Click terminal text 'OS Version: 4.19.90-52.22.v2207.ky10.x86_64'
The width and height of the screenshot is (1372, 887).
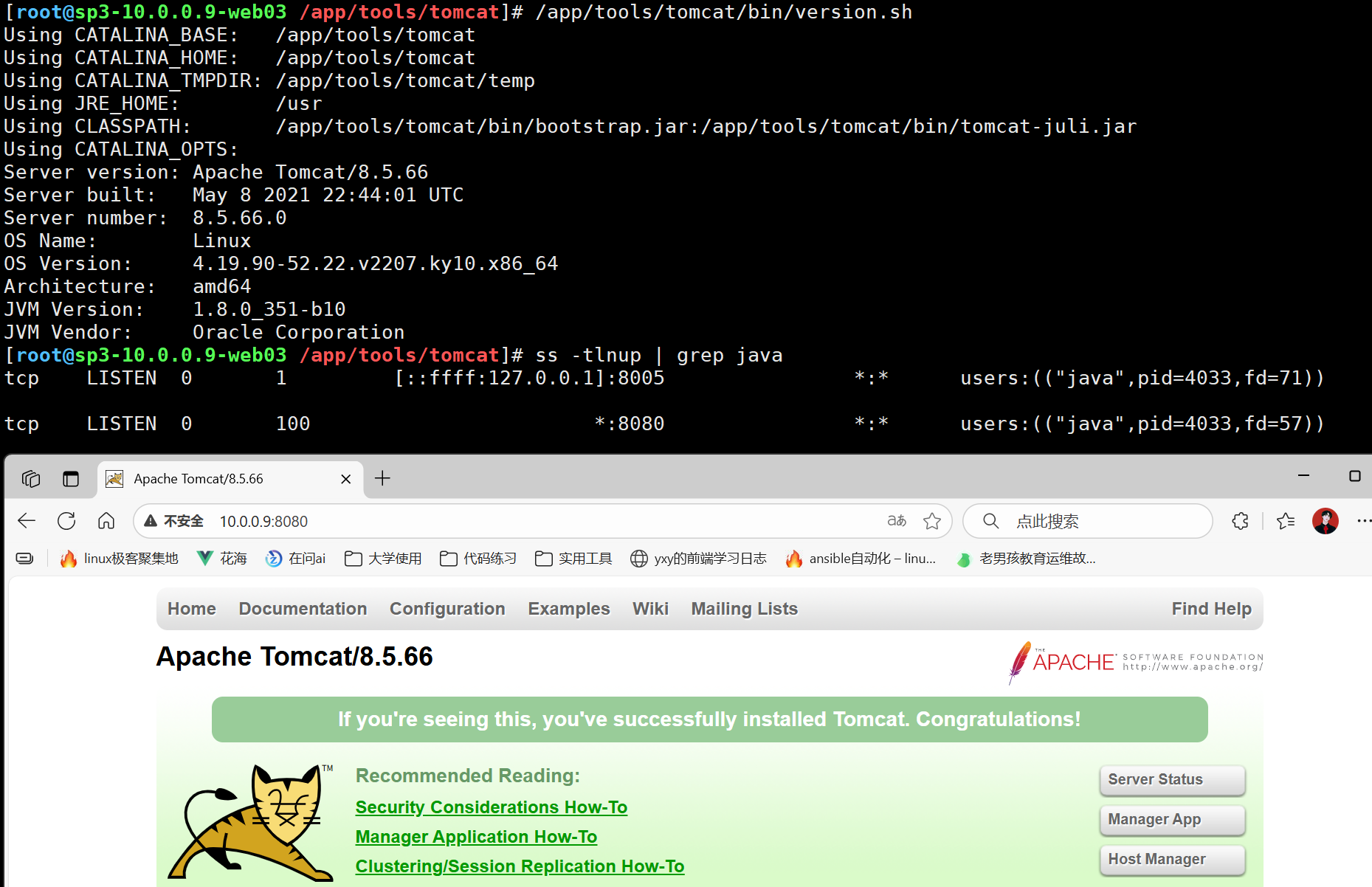(280, 263)
